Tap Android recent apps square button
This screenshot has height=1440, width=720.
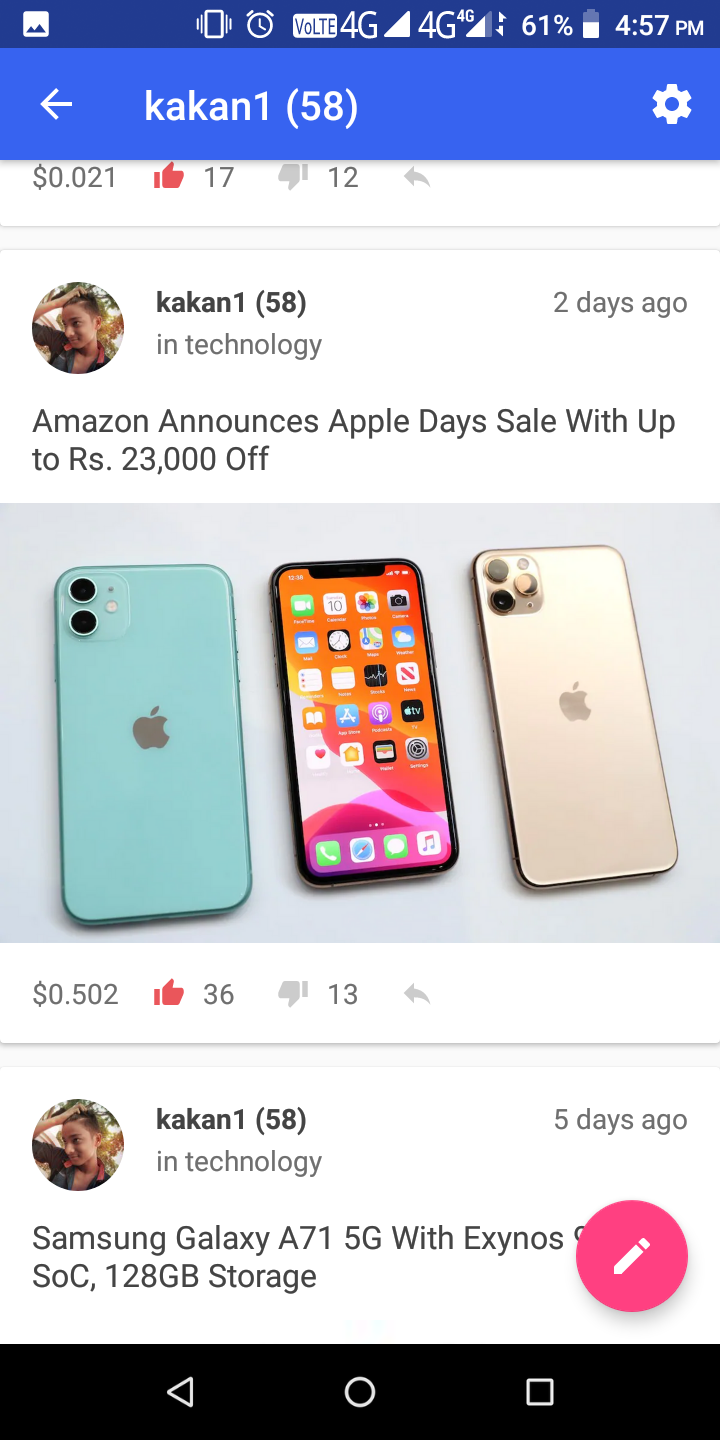click(x=540, y=1391)
